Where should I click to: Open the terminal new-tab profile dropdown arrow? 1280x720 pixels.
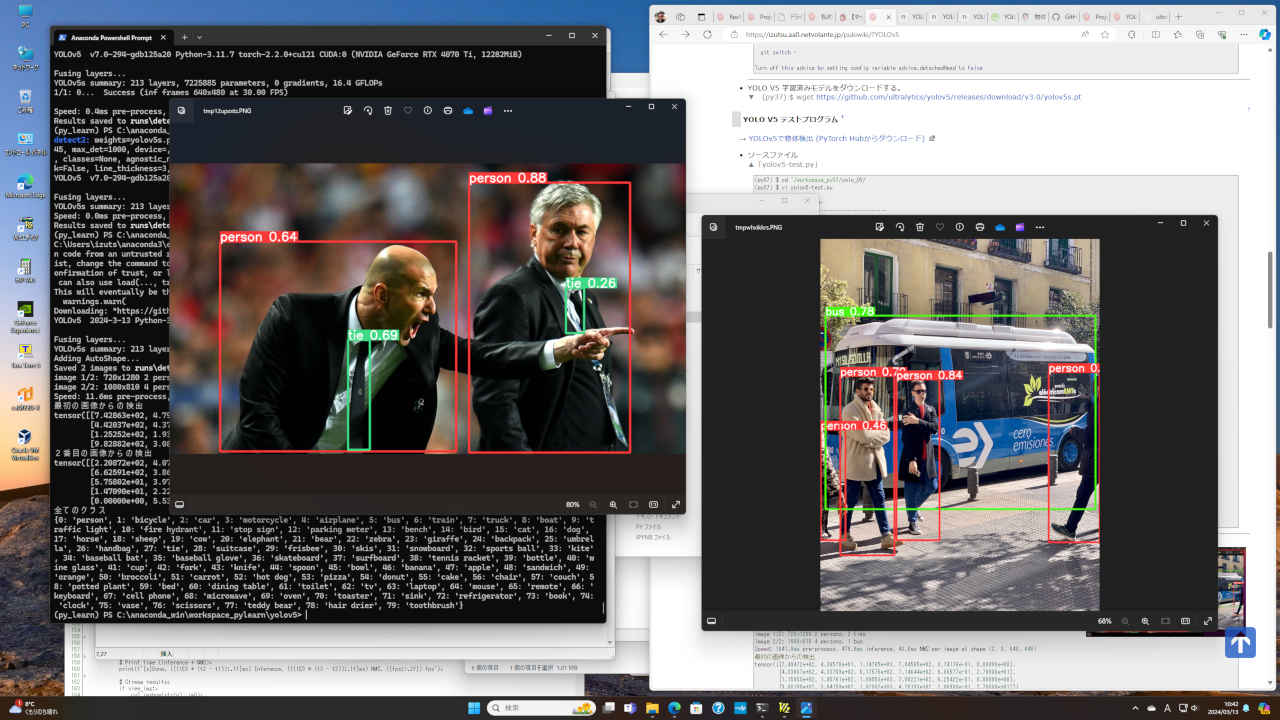click(x=198, y=36)
